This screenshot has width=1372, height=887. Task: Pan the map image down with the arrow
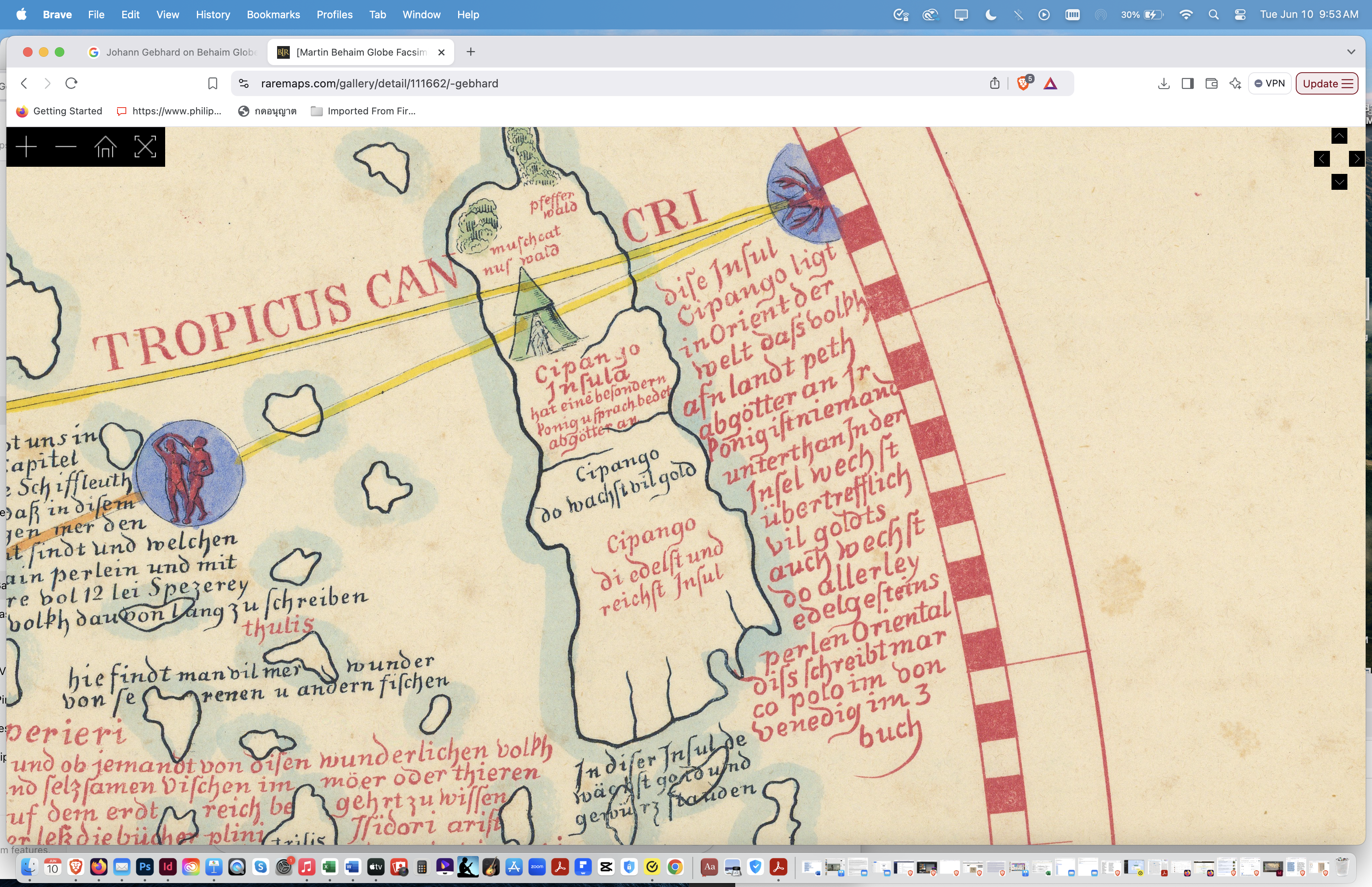point(1339,182)
